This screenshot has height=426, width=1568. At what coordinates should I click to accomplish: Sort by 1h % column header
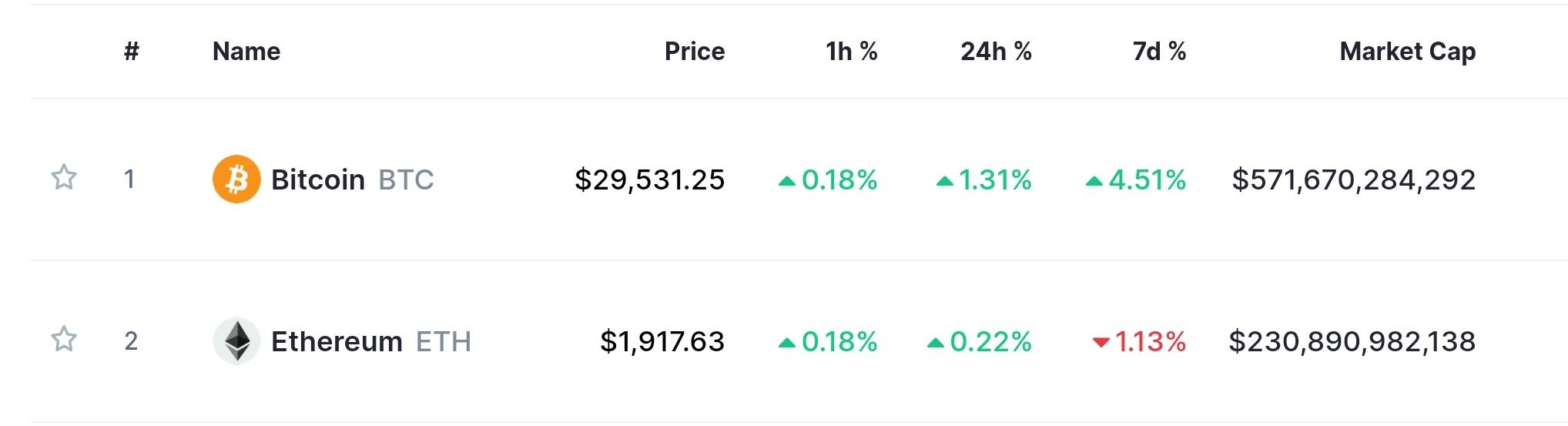point(852,52)
